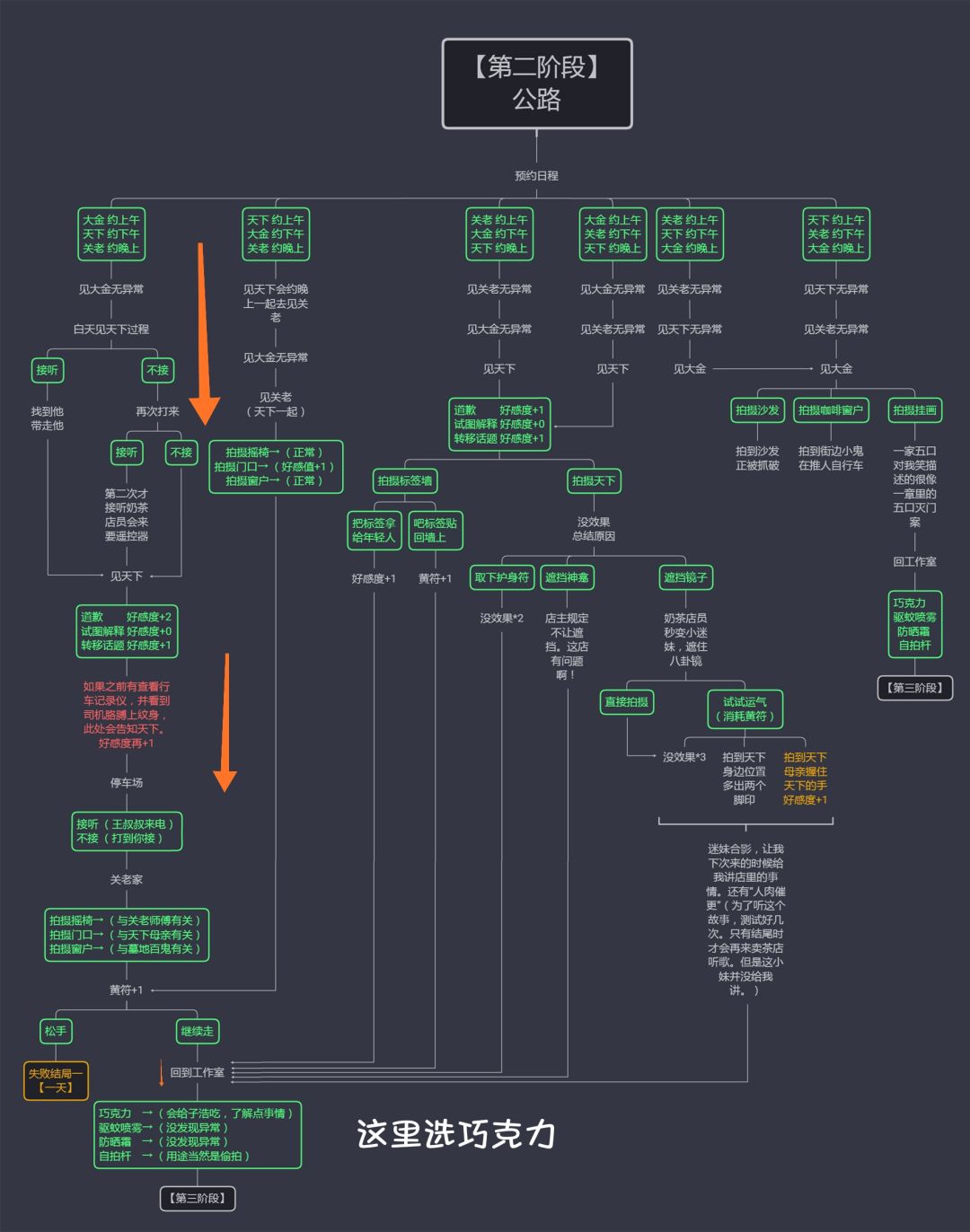Click the 停车场 node
The image size is (970, 1232).
(127, 783)
